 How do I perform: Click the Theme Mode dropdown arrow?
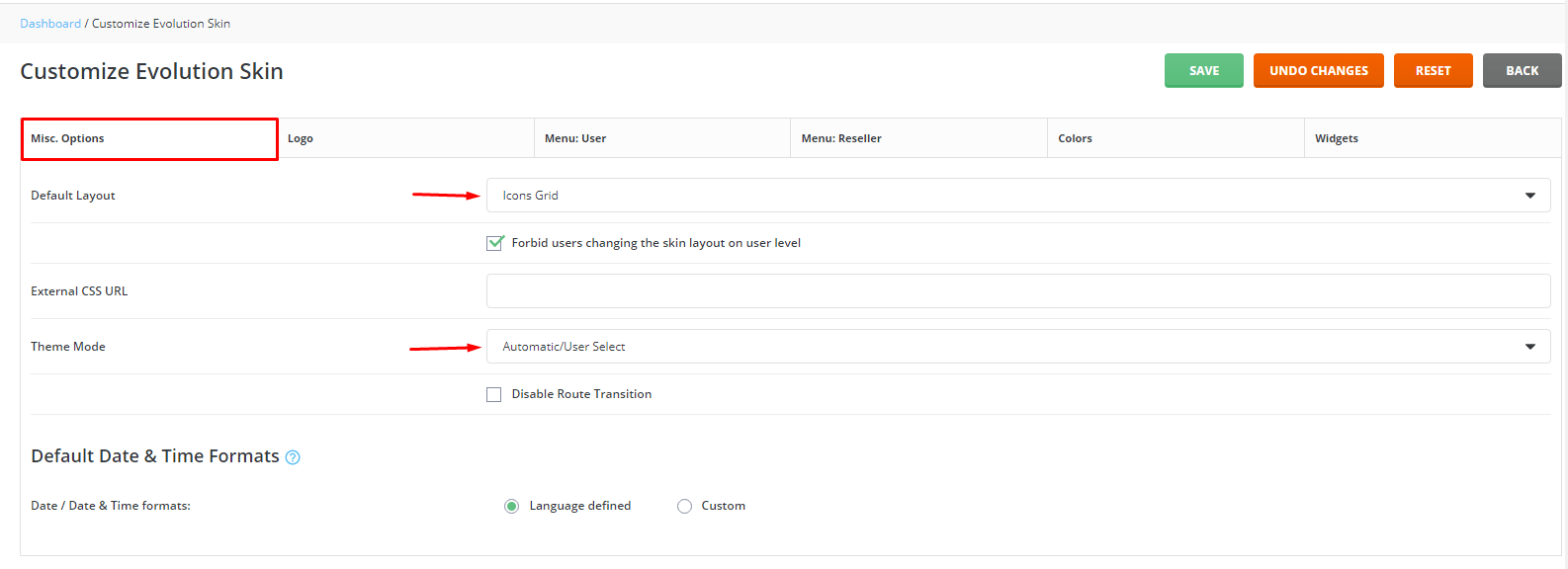click(1529, 347)
